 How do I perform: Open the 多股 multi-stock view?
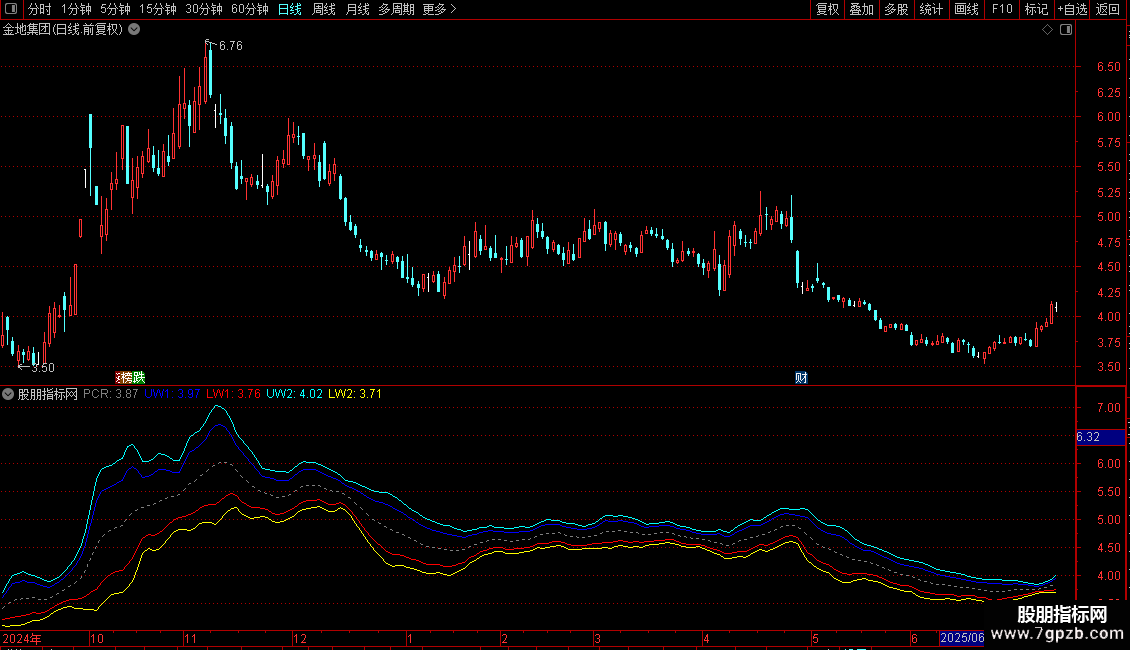pyautogui.click(x=896, y=9)
